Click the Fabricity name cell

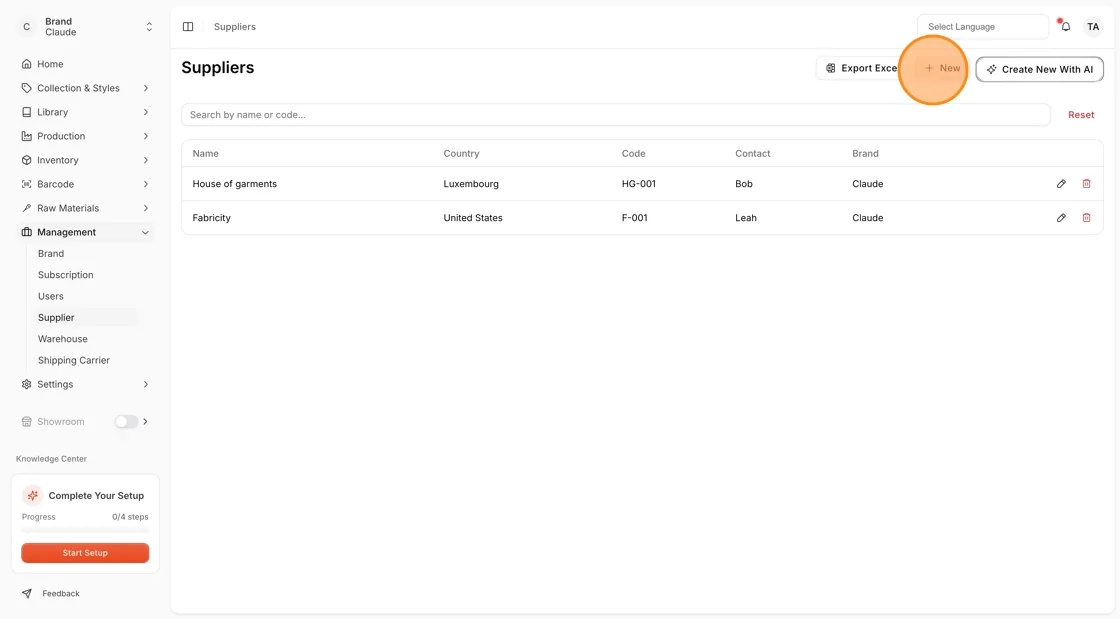tap(211, 218)
